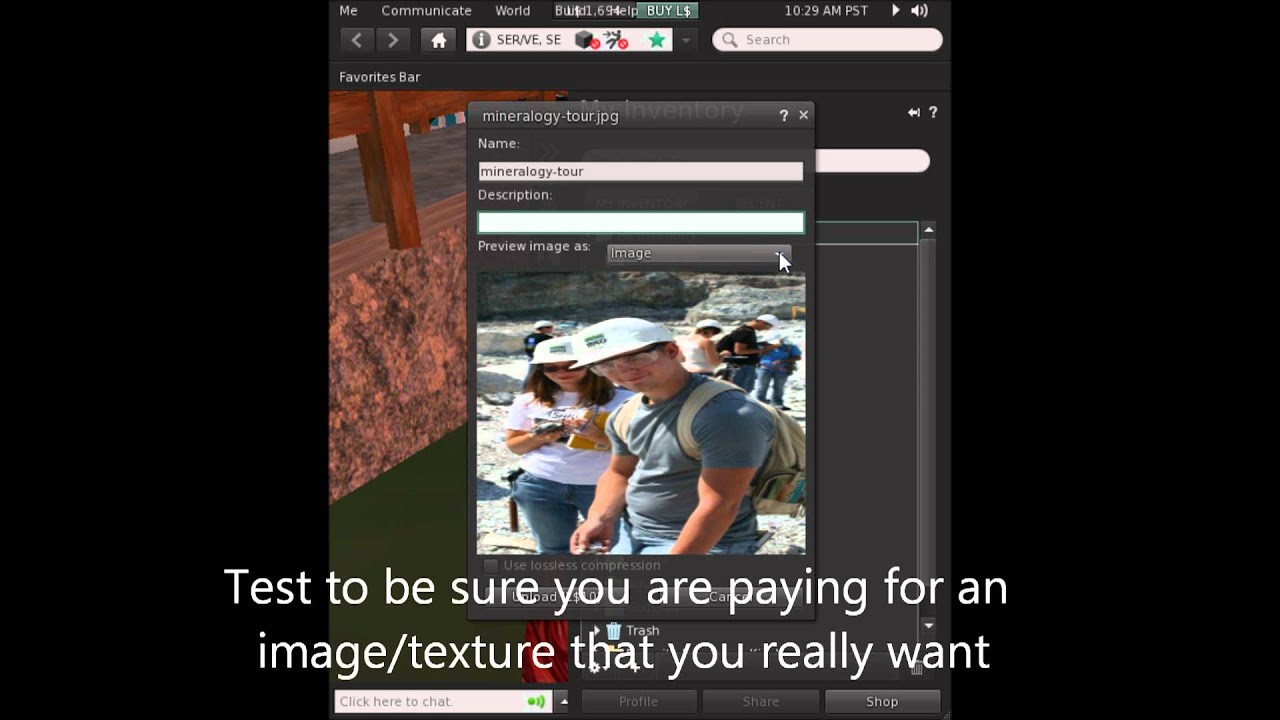Viewport: 1280px width, 720px height.
Task: Click the trash bin icon below inventory list
Action: [916, 667]
